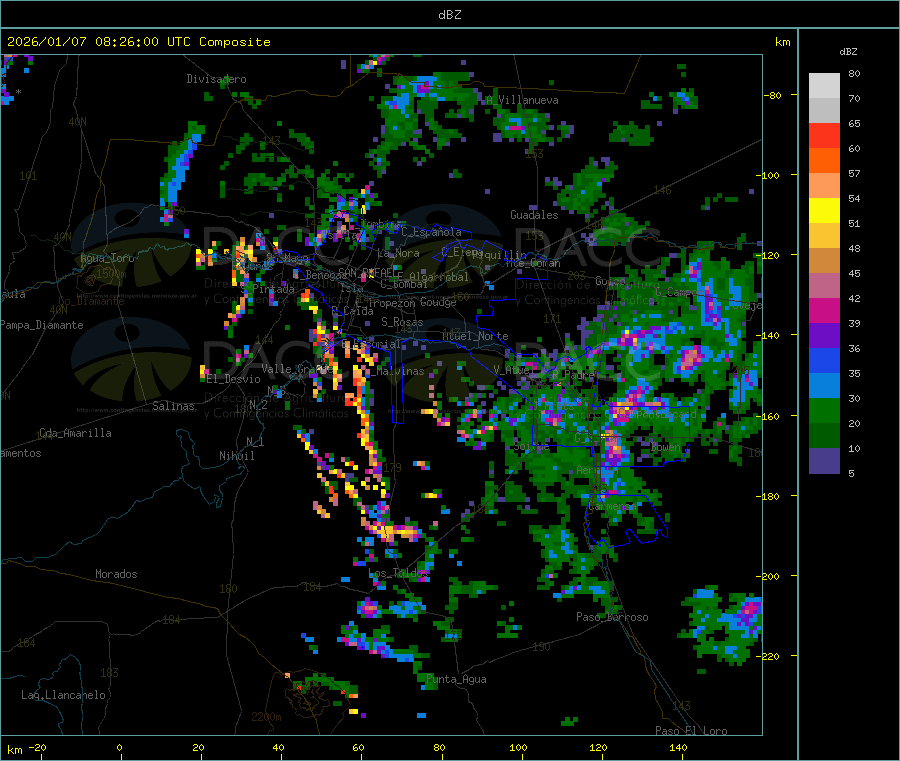Screen dimensions: 900x761
Task: Click the '0' km tick on bottom axis
Action: 119,747
